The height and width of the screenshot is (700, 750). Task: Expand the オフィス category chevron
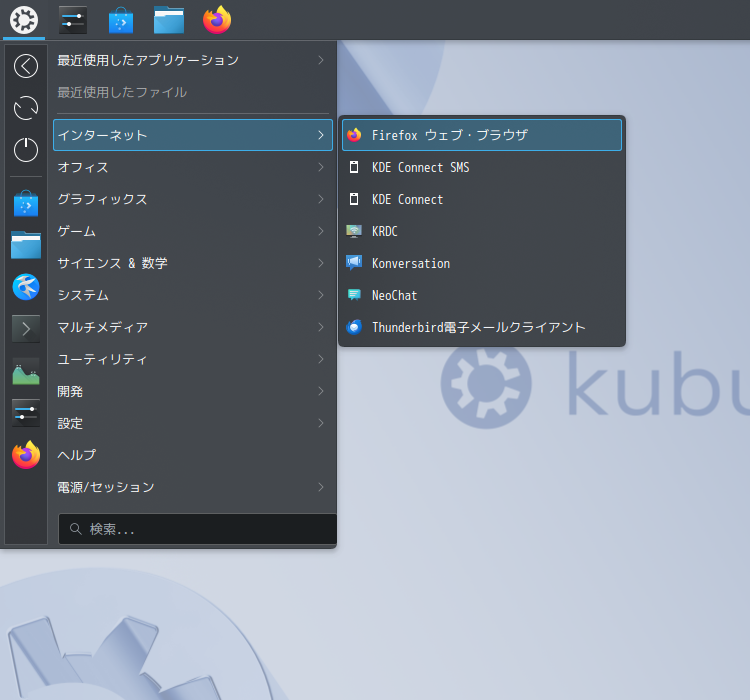point(321,167)
